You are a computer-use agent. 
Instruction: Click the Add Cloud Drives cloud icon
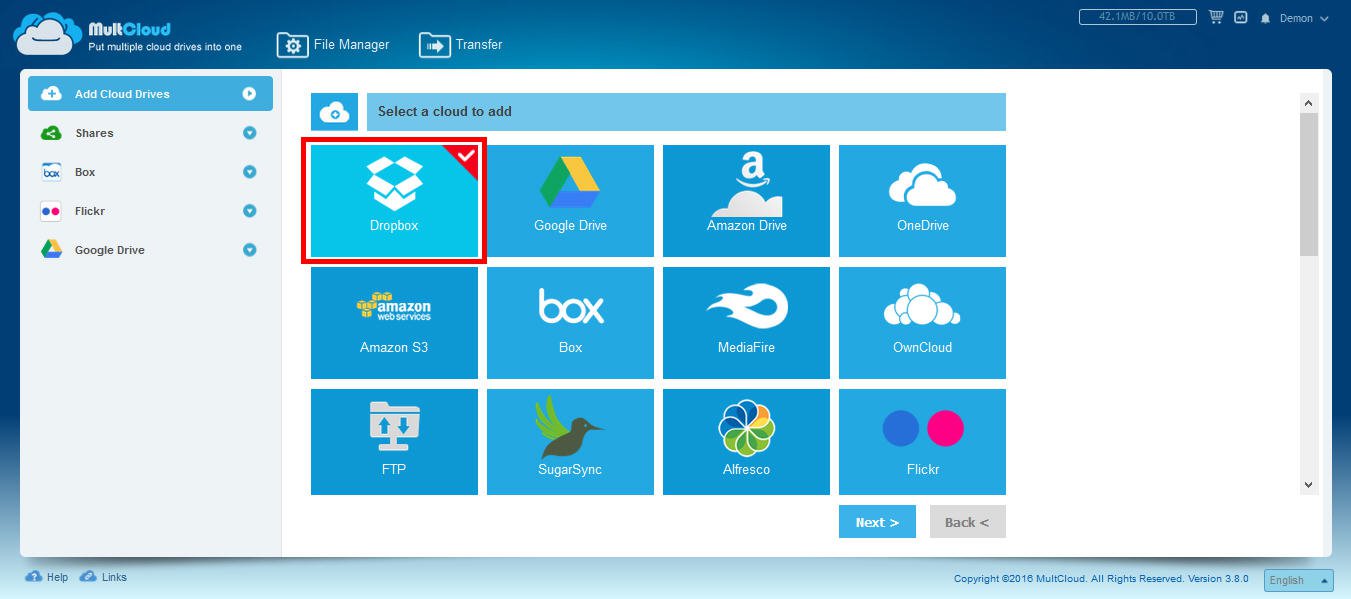click(x=52, y=94)
